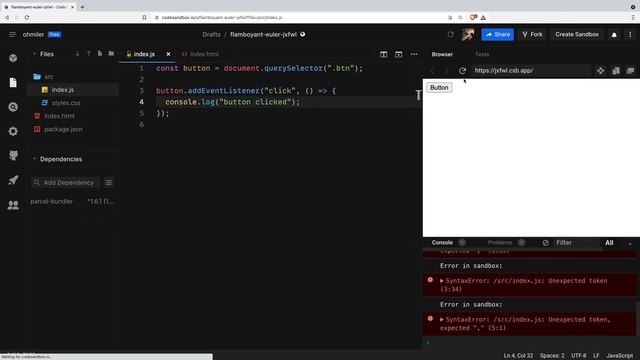Click the user avatar picture
This screenshot has height=360, width=640.
(x=468, y=35)
